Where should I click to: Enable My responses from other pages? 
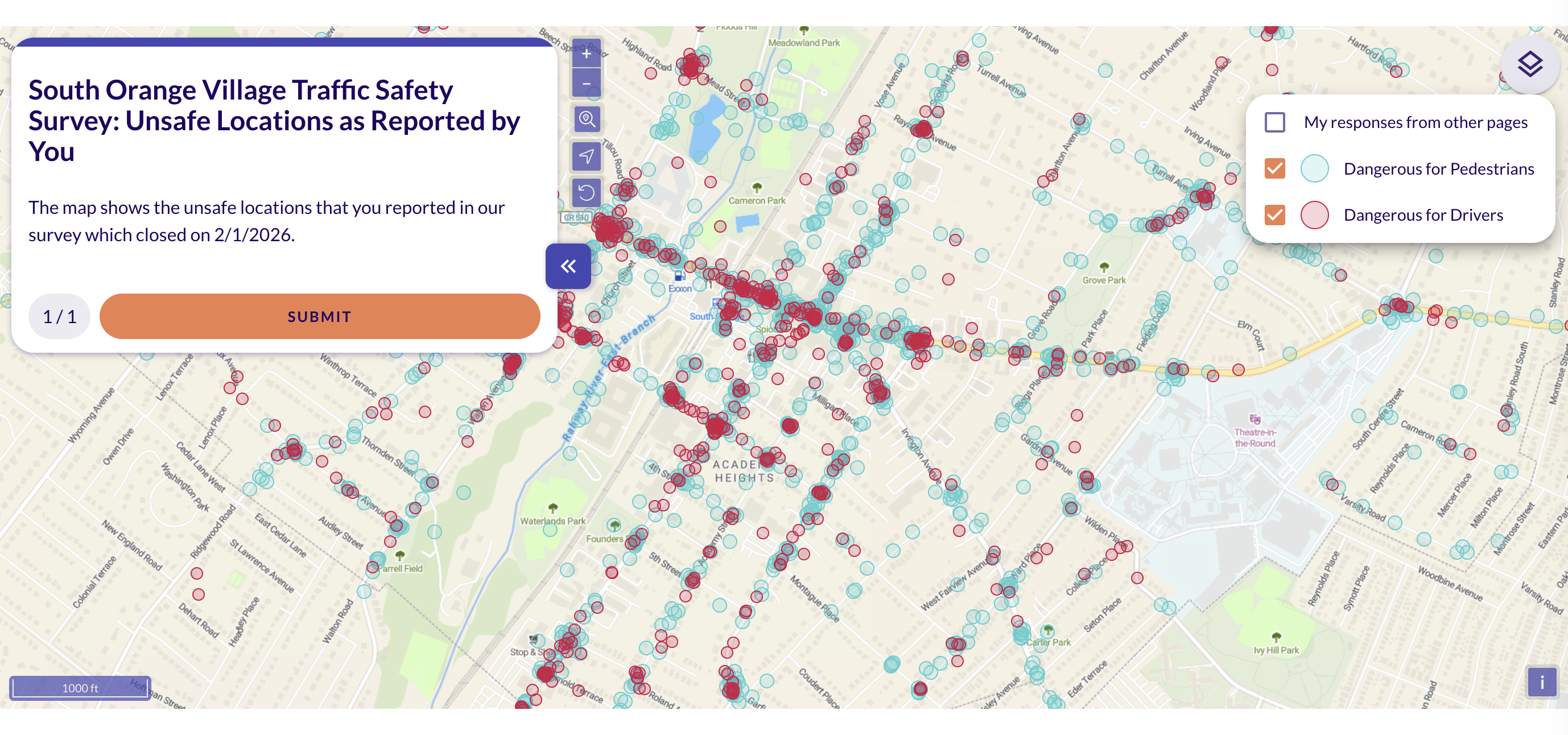(1274, 122)
